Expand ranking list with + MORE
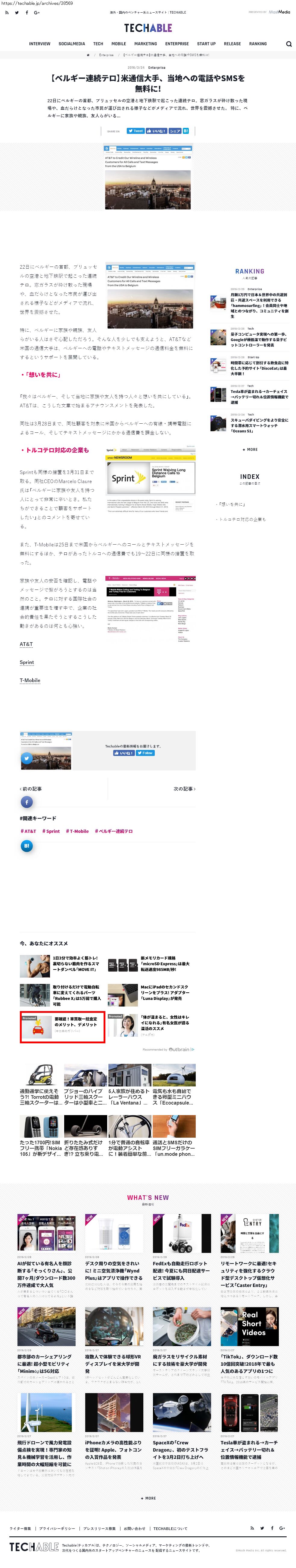296x1568 pixels. 250,449
